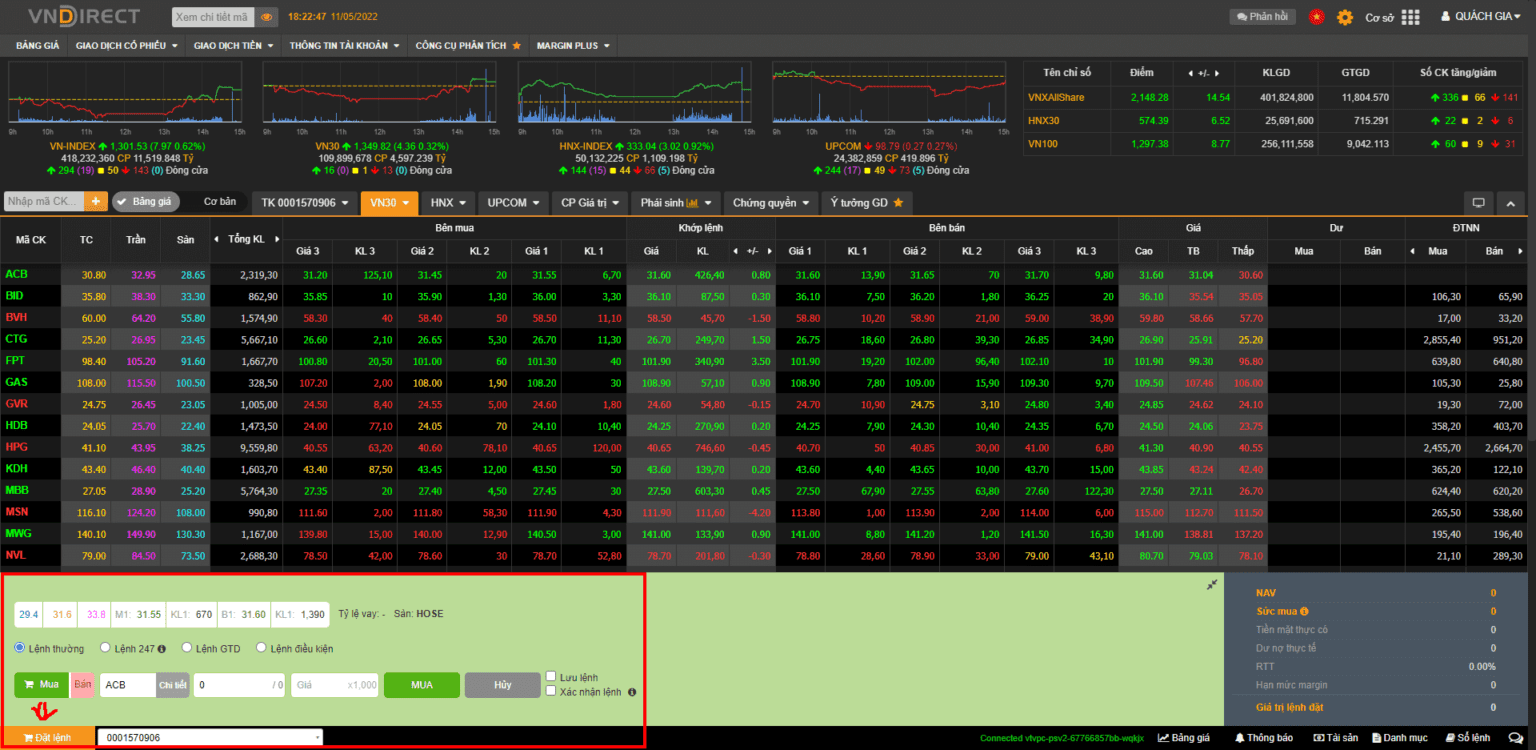Switch price board view to Bảng giá
The height and width of the screenshot is (750, 1536).
pos(145,202)
